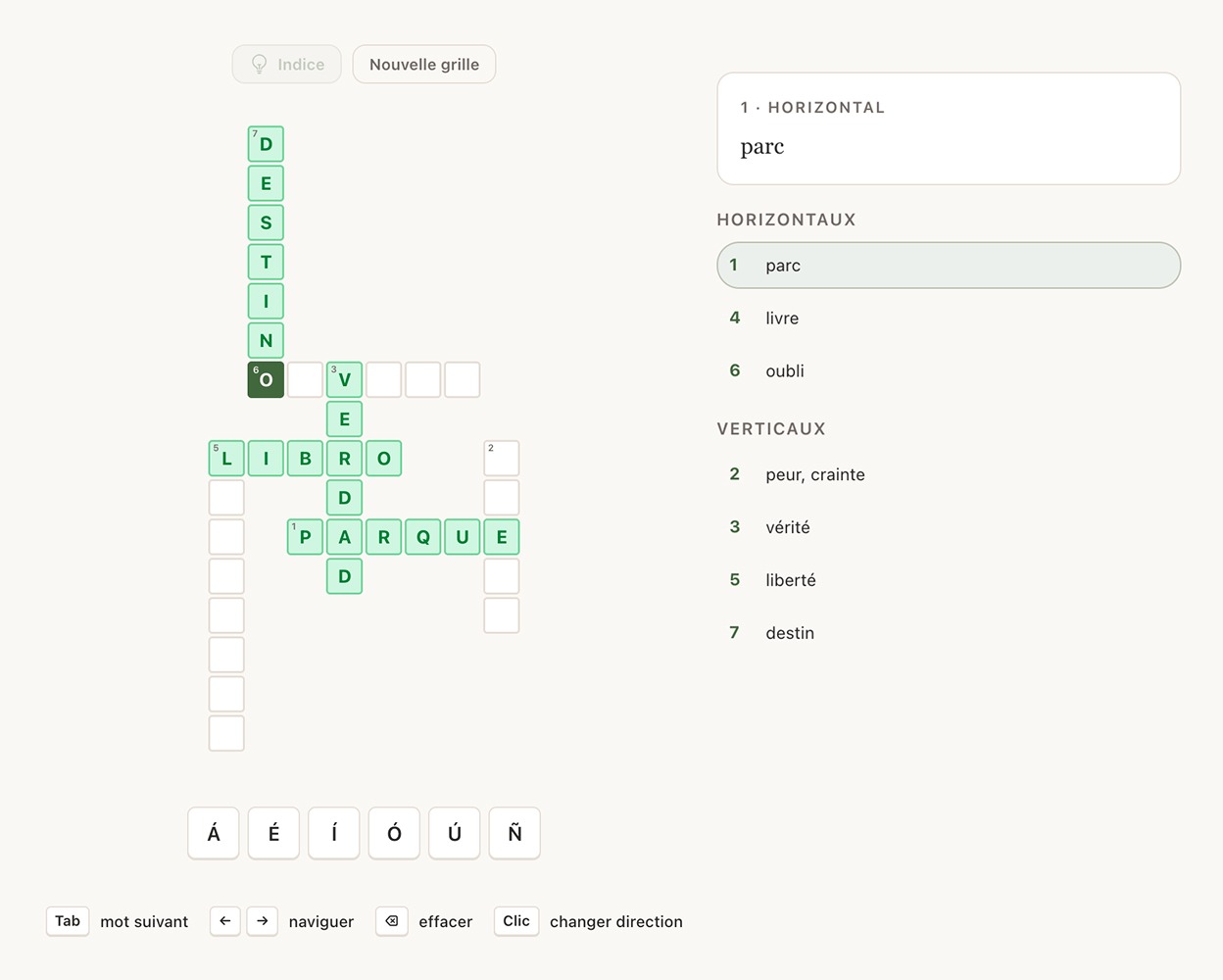The image size is (1223, 980).
Task: Click the Indice hint lightbulb button
Action: [x=286, y=65]
